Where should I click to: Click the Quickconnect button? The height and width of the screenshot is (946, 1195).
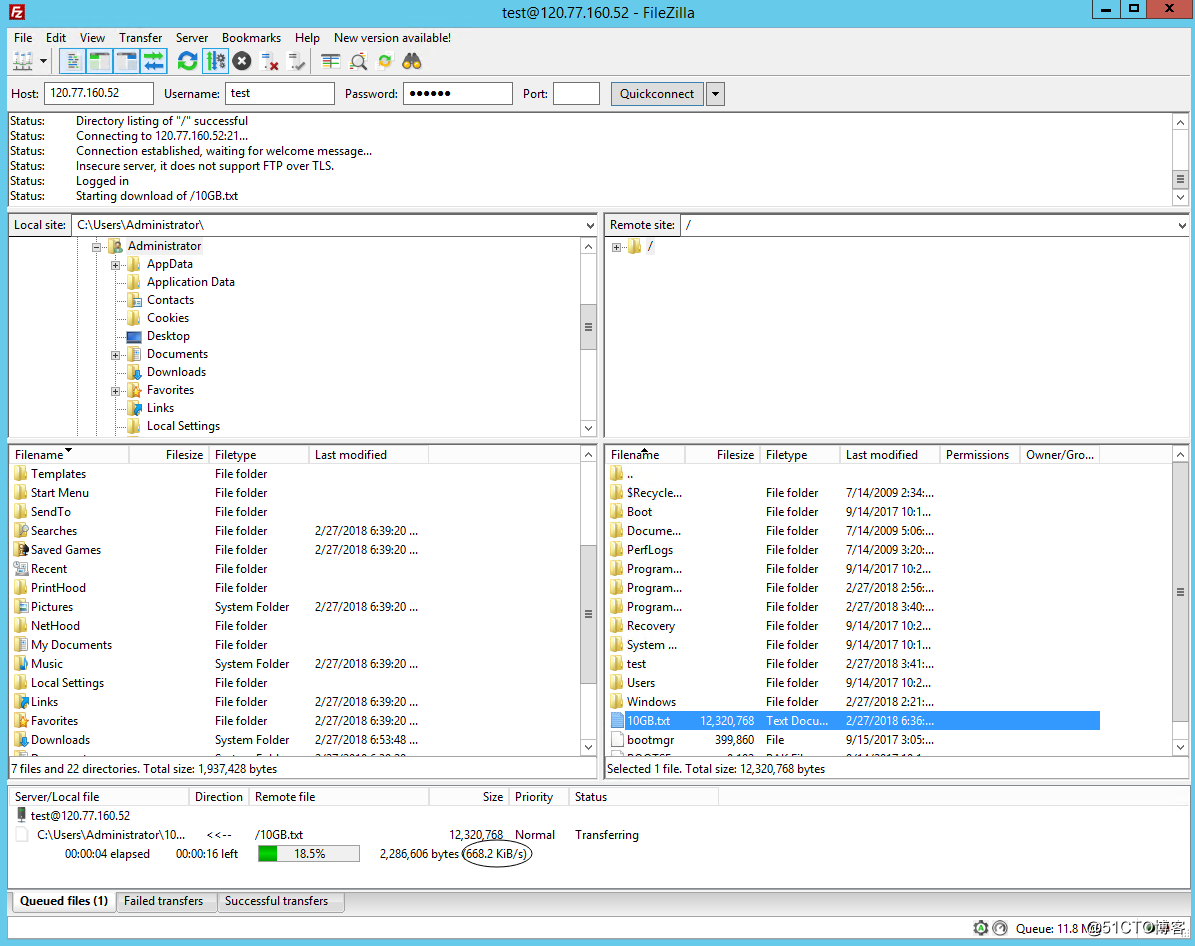pos(657,94)
